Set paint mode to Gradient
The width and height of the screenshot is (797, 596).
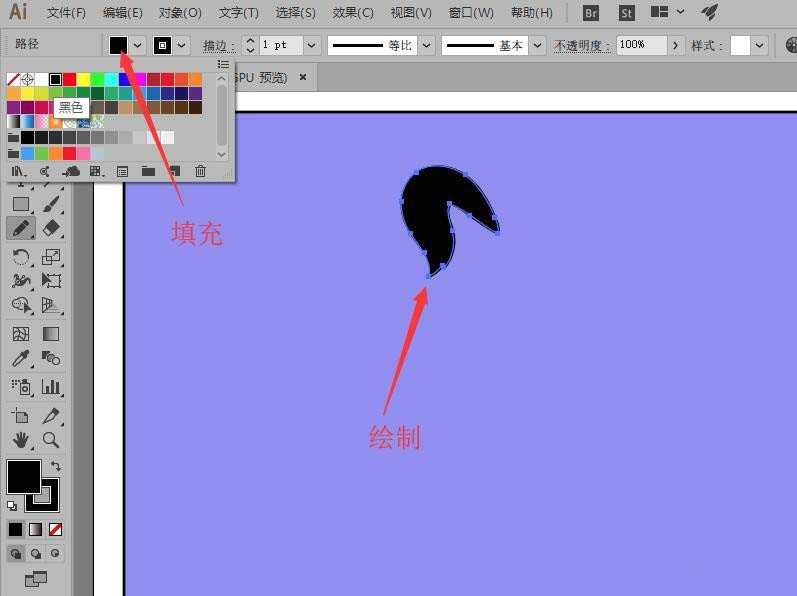[x=36, y=529]
